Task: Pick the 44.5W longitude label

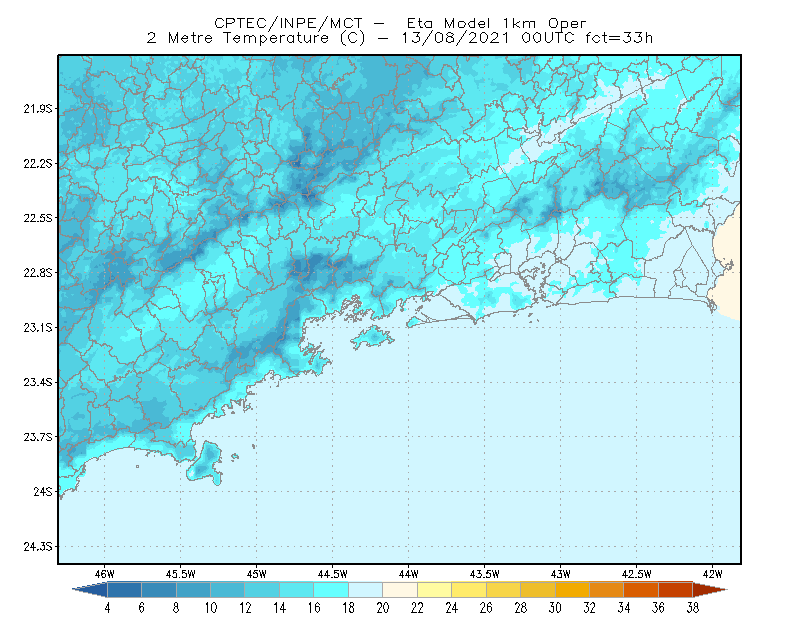Action: [333, 574]
